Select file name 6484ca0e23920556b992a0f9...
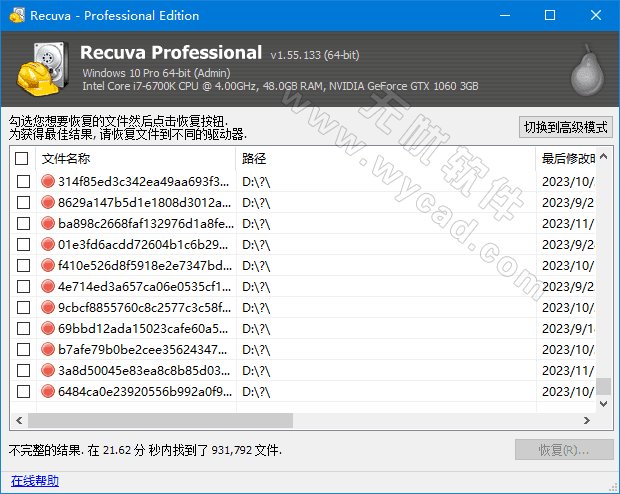 (145, 392)
